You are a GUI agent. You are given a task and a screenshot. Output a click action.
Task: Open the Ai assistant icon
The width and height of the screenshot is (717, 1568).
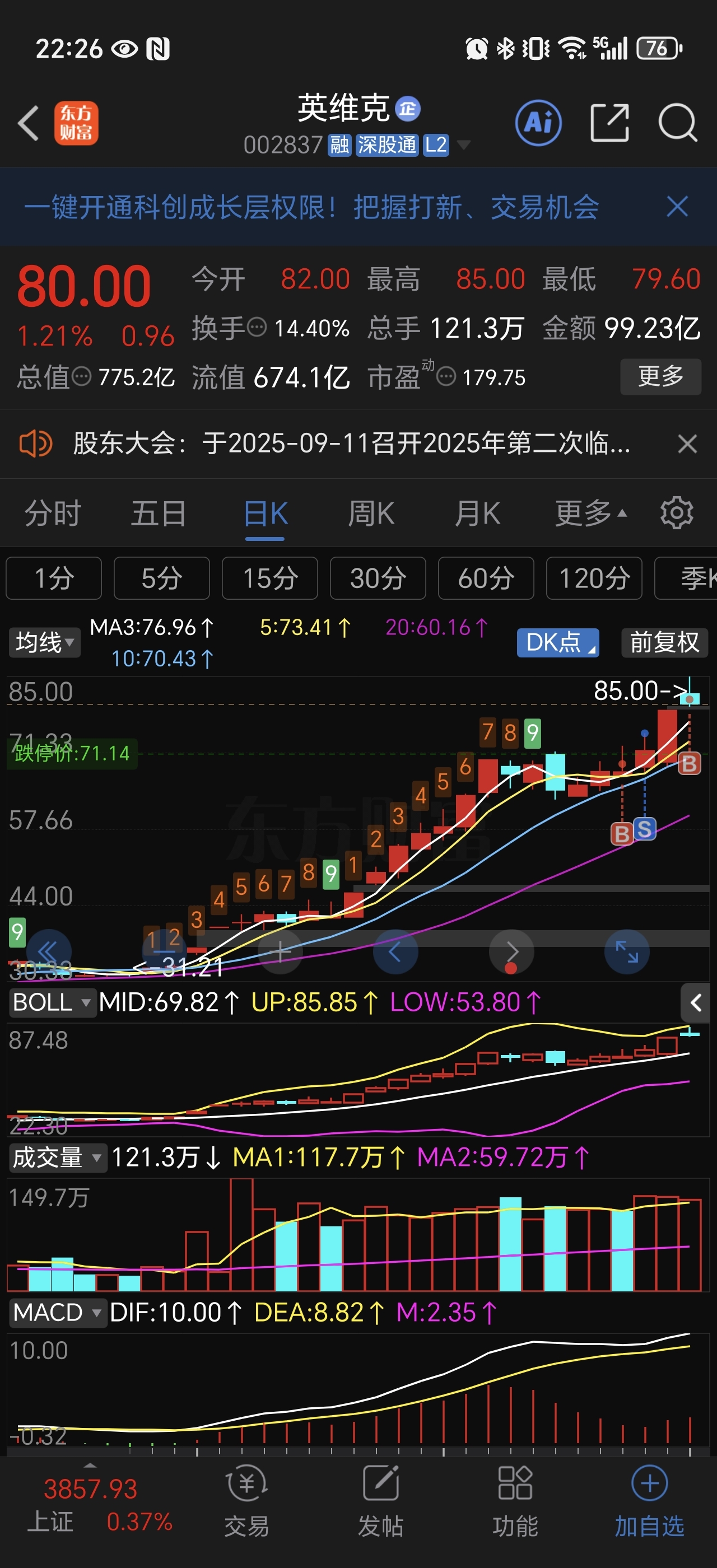click(538, 123)
